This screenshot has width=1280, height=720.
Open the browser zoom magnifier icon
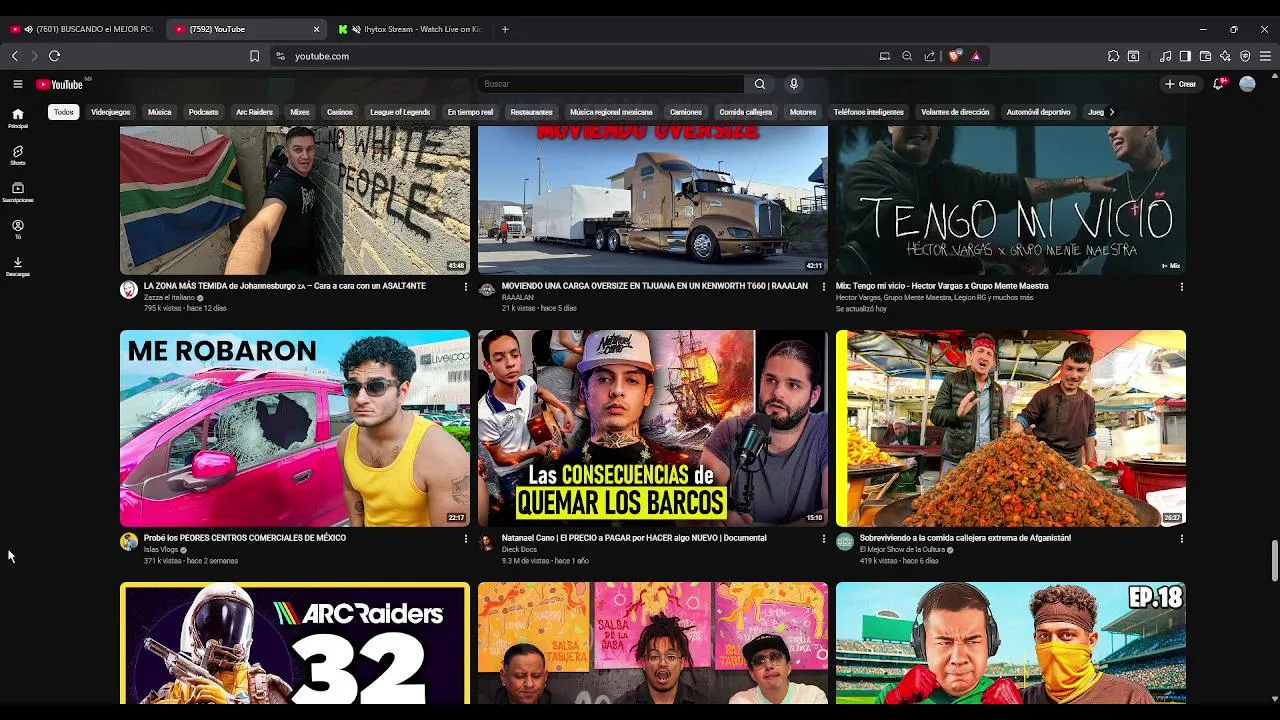pyautogui.click(x=907, y=56)
